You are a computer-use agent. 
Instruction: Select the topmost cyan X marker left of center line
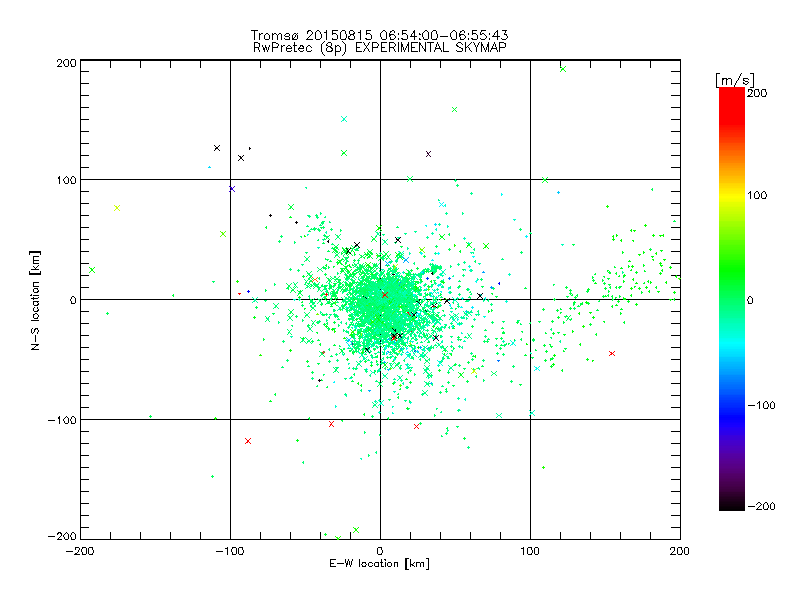click(344, 119)
